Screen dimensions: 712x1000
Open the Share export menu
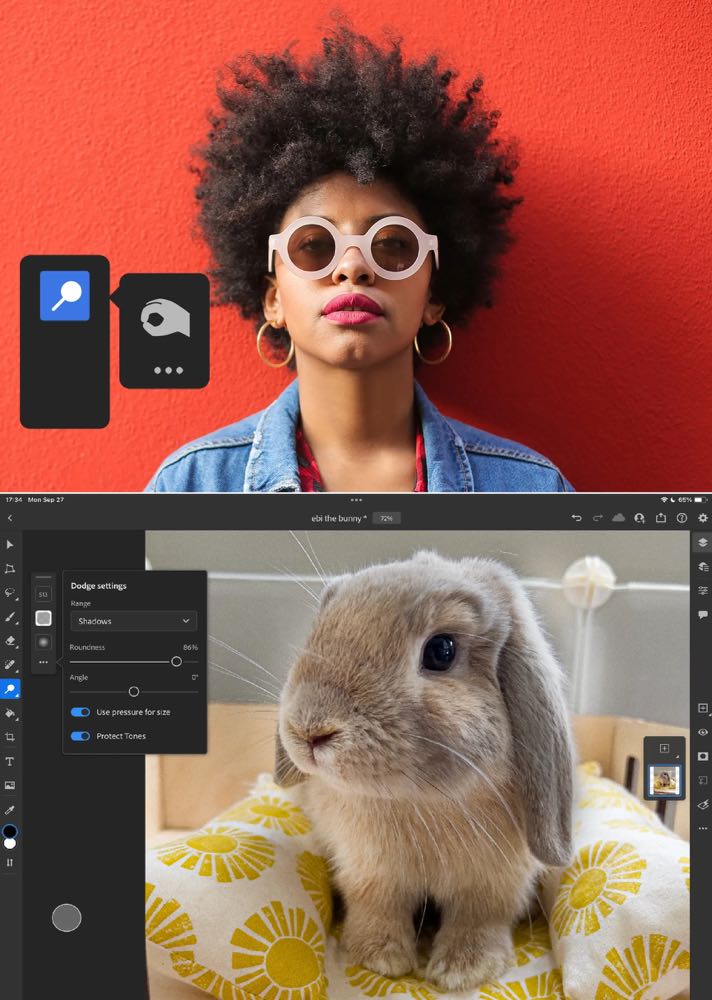pos(661,518)
